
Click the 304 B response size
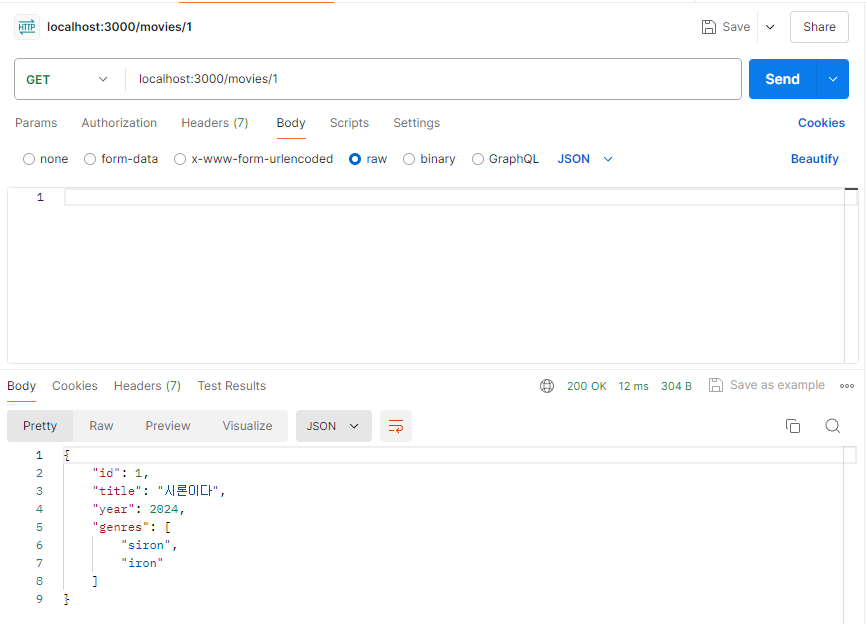click(x=676, y=386)
